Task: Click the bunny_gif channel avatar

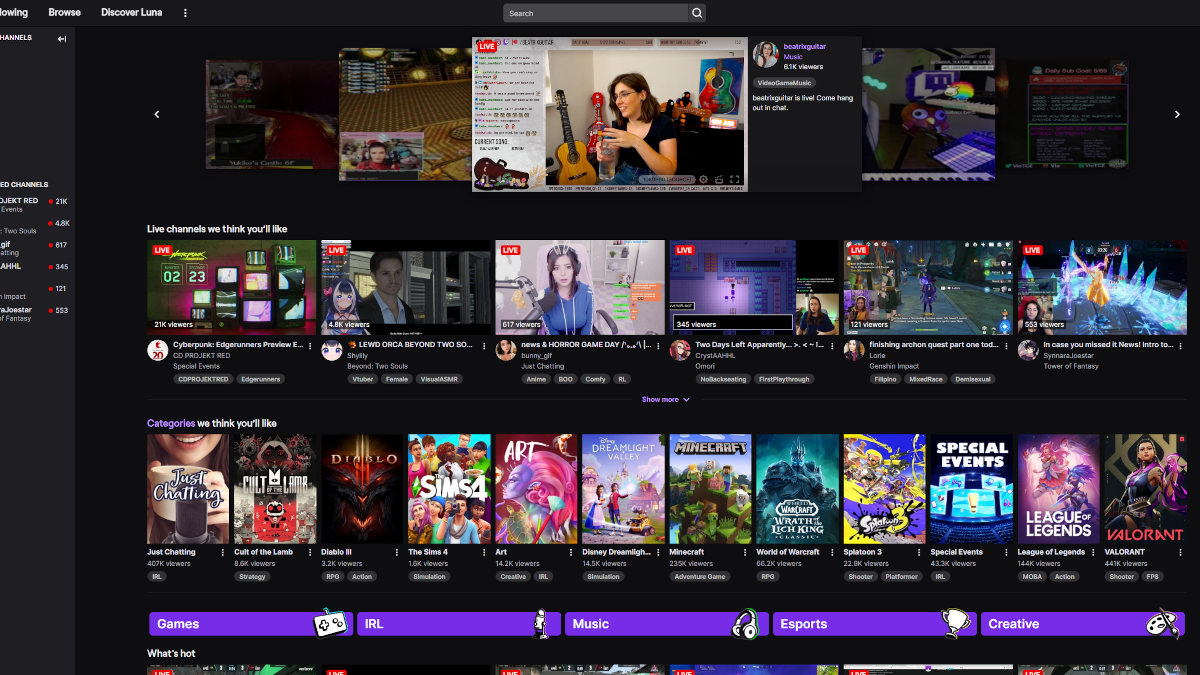Action: pos(505,350)
